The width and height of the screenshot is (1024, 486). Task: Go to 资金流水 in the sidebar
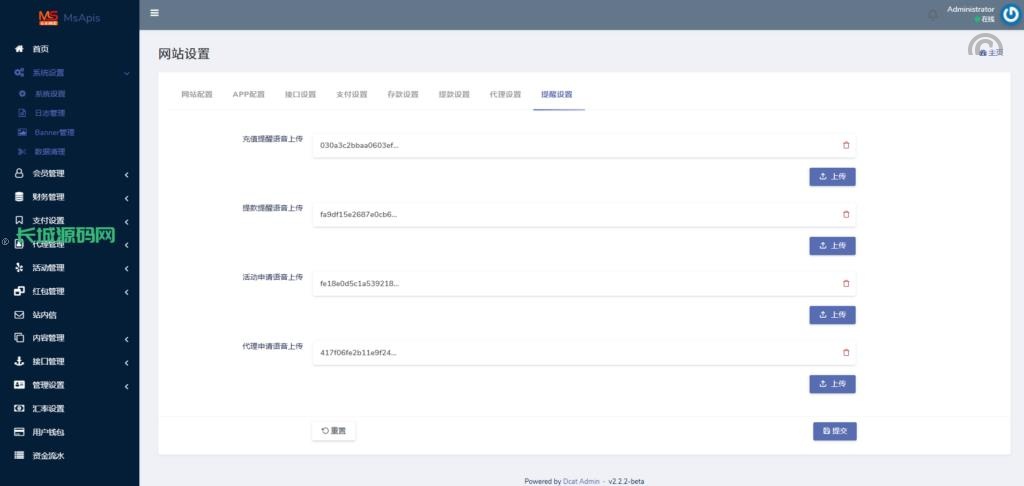[x=48, y=456]
